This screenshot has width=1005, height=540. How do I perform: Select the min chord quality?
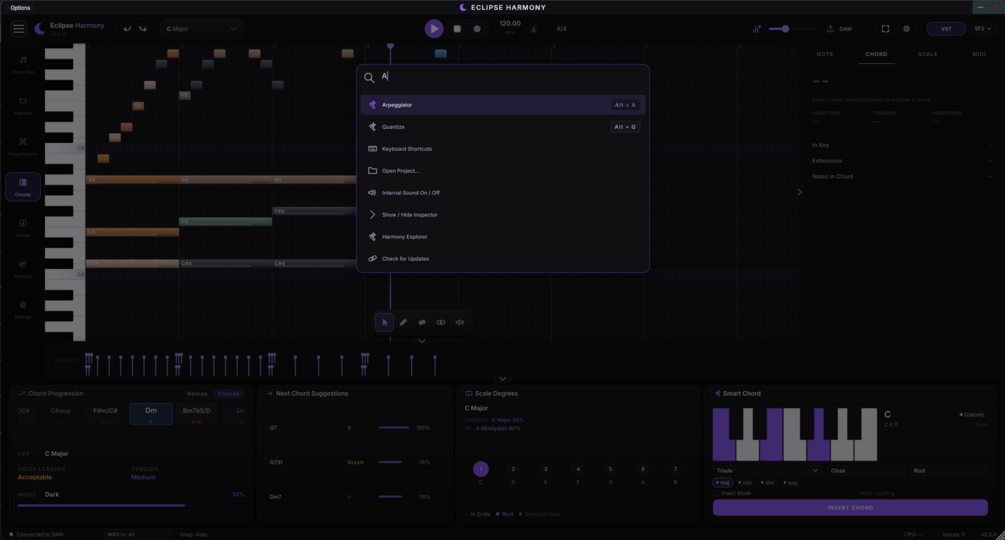(x=745, y=483)
